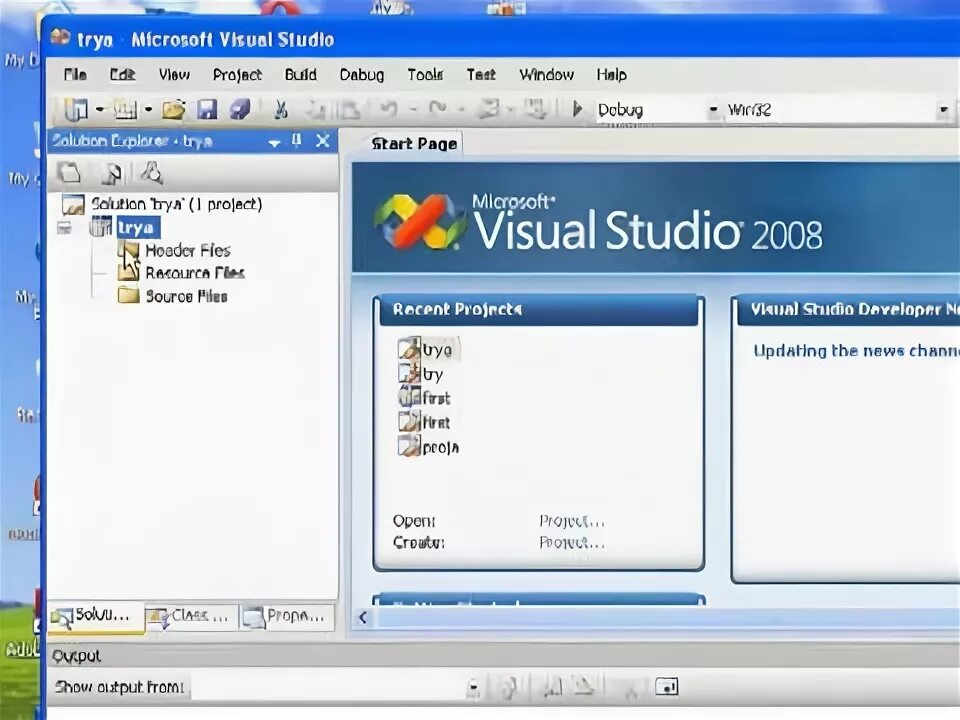Image resolution: width=960 pixels, height=720 pixels.
Task: Click the Open File toolbar icon
Action: (174, 110)
